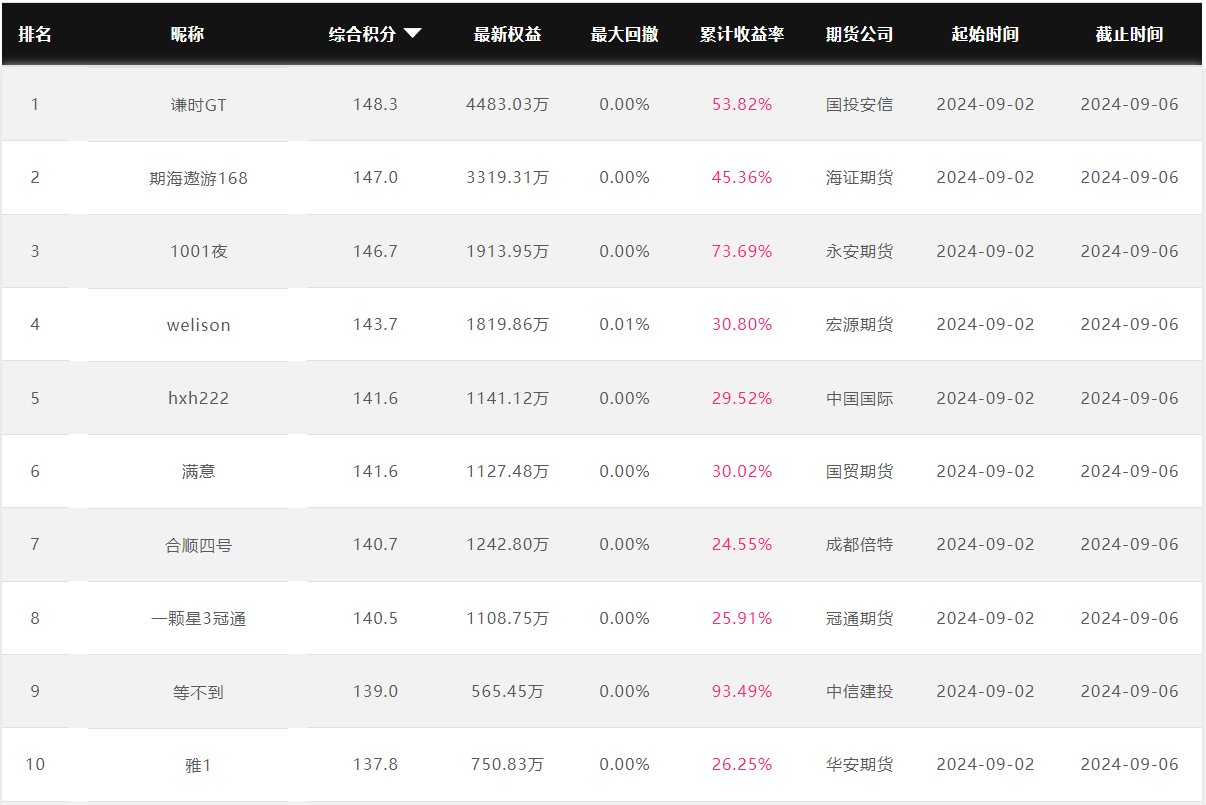The image size is (1206, 805).
Task: Click score value 148.3
Action: [375, 104]
